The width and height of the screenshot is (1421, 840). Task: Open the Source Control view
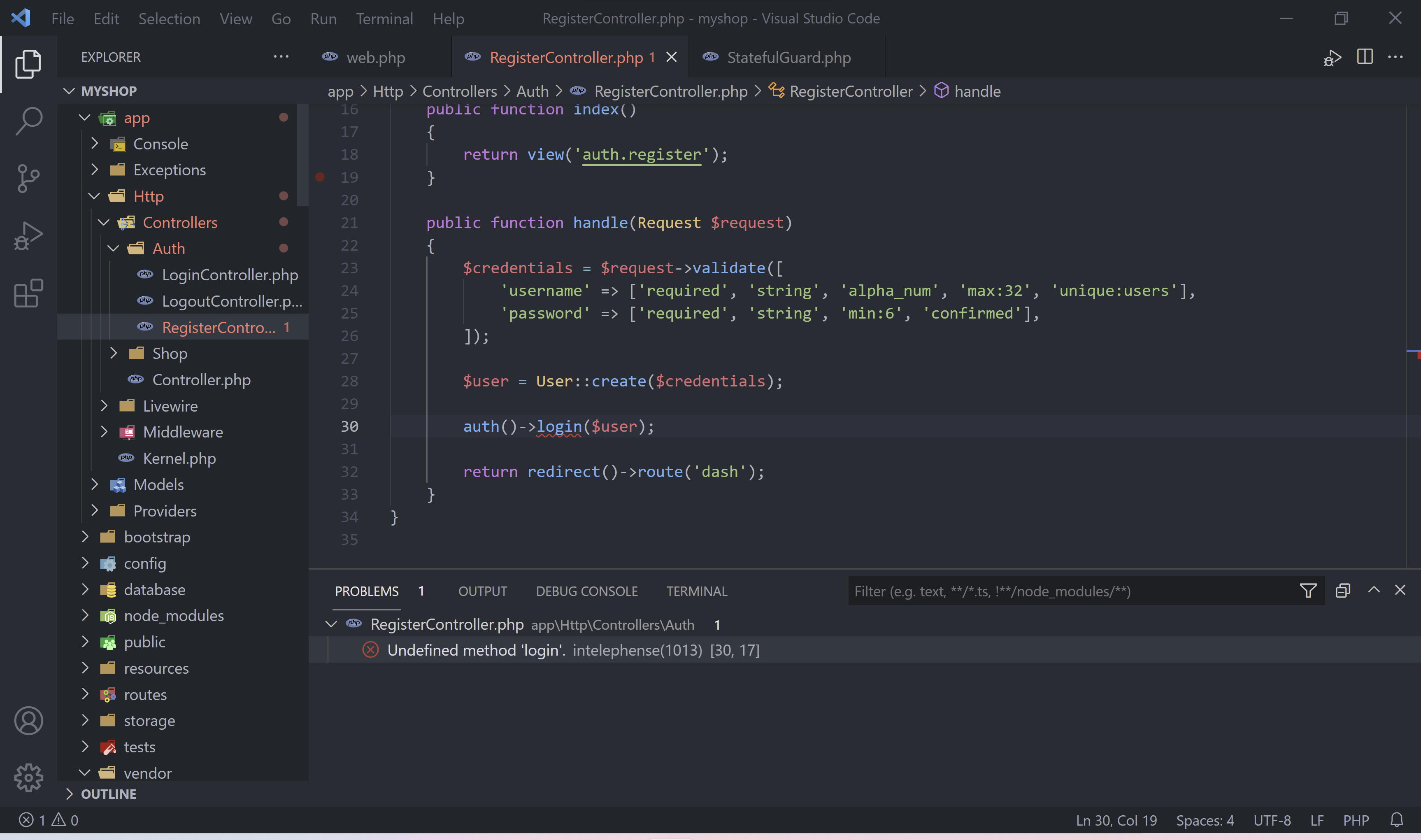click(x=28, y=178)
